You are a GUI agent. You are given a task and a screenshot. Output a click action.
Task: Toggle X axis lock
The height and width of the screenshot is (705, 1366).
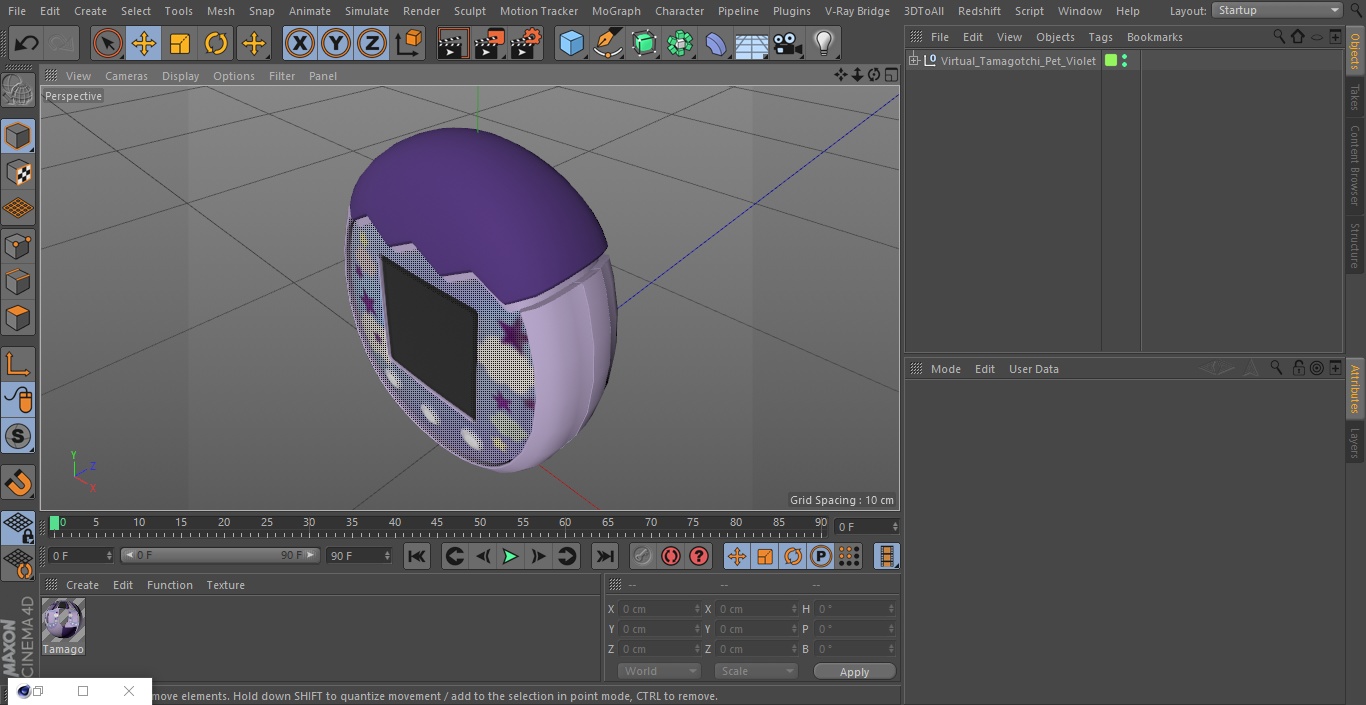(x=300, y=43)
